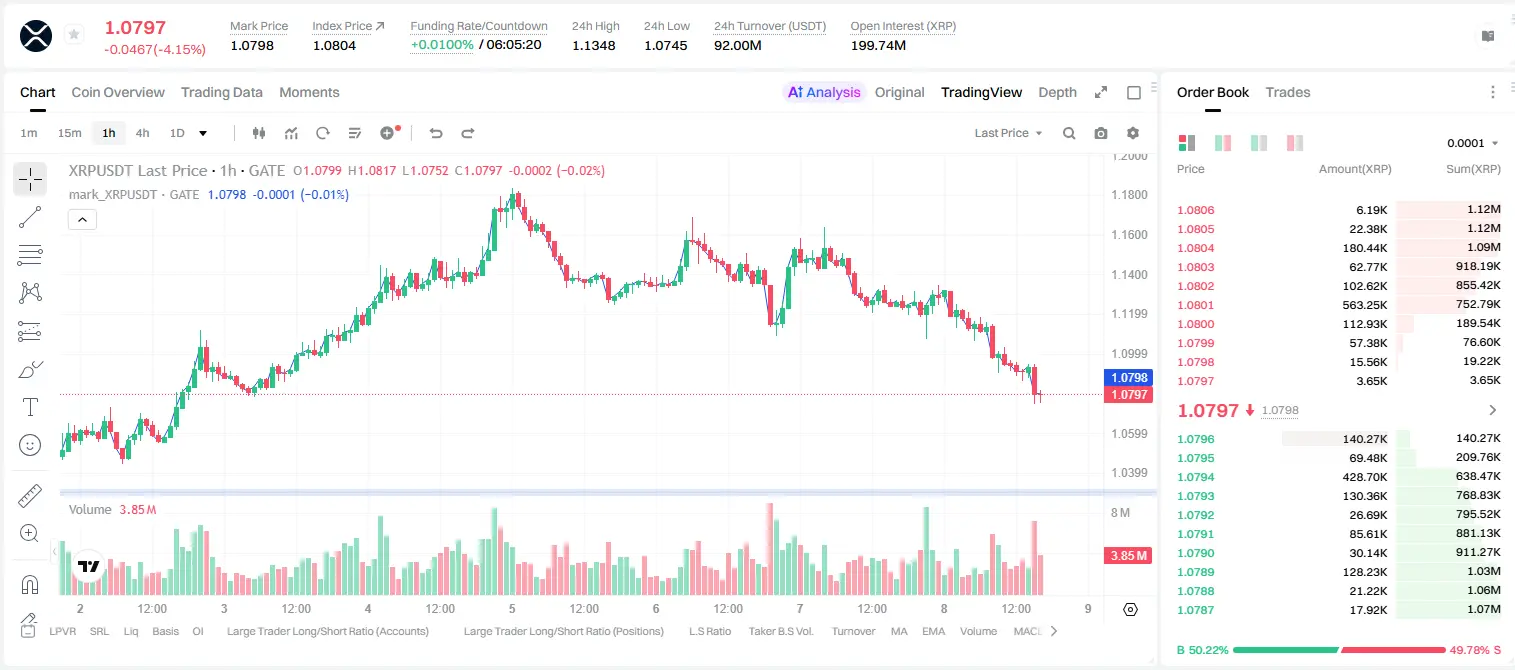Click the 1.0801 ask price row

point(1339,305)
